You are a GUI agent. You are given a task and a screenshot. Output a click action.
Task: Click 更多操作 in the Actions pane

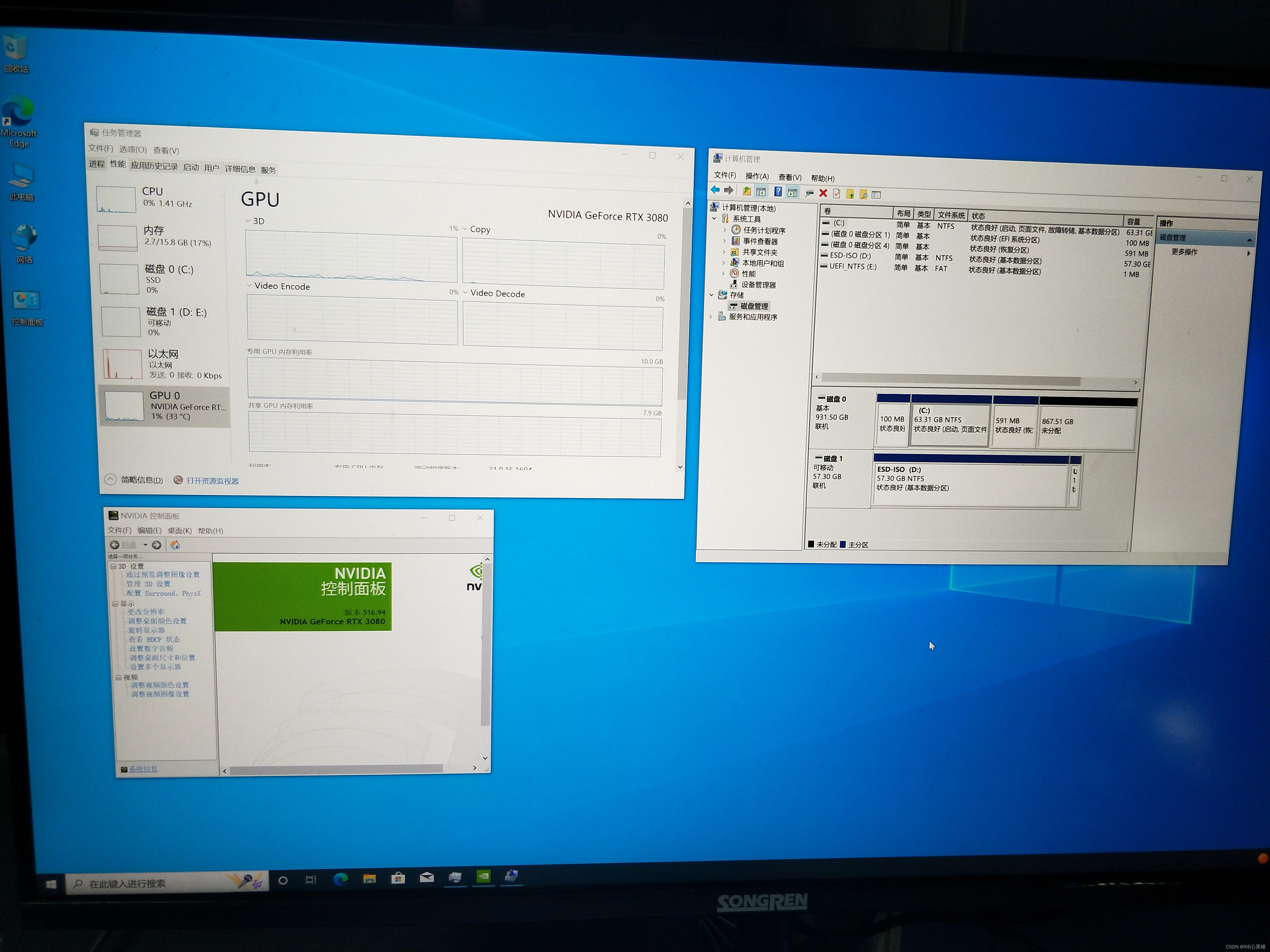tap(1184, 252)
